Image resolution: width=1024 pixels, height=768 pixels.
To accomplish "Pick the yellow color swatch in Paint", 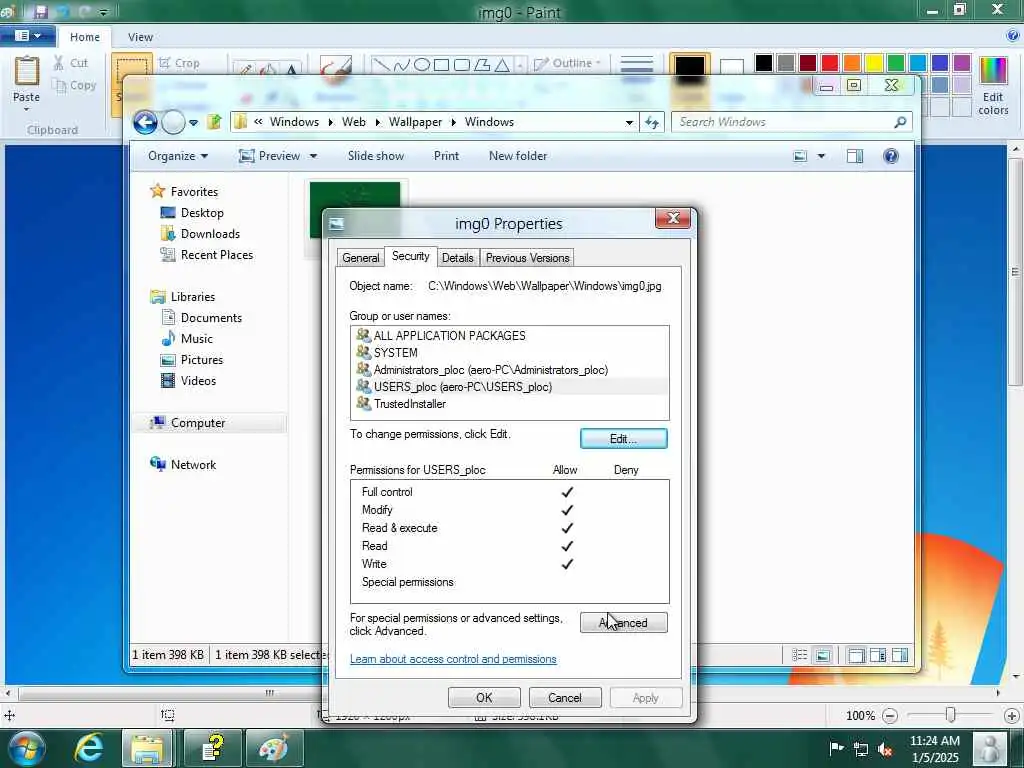I will tap(874, 63).
